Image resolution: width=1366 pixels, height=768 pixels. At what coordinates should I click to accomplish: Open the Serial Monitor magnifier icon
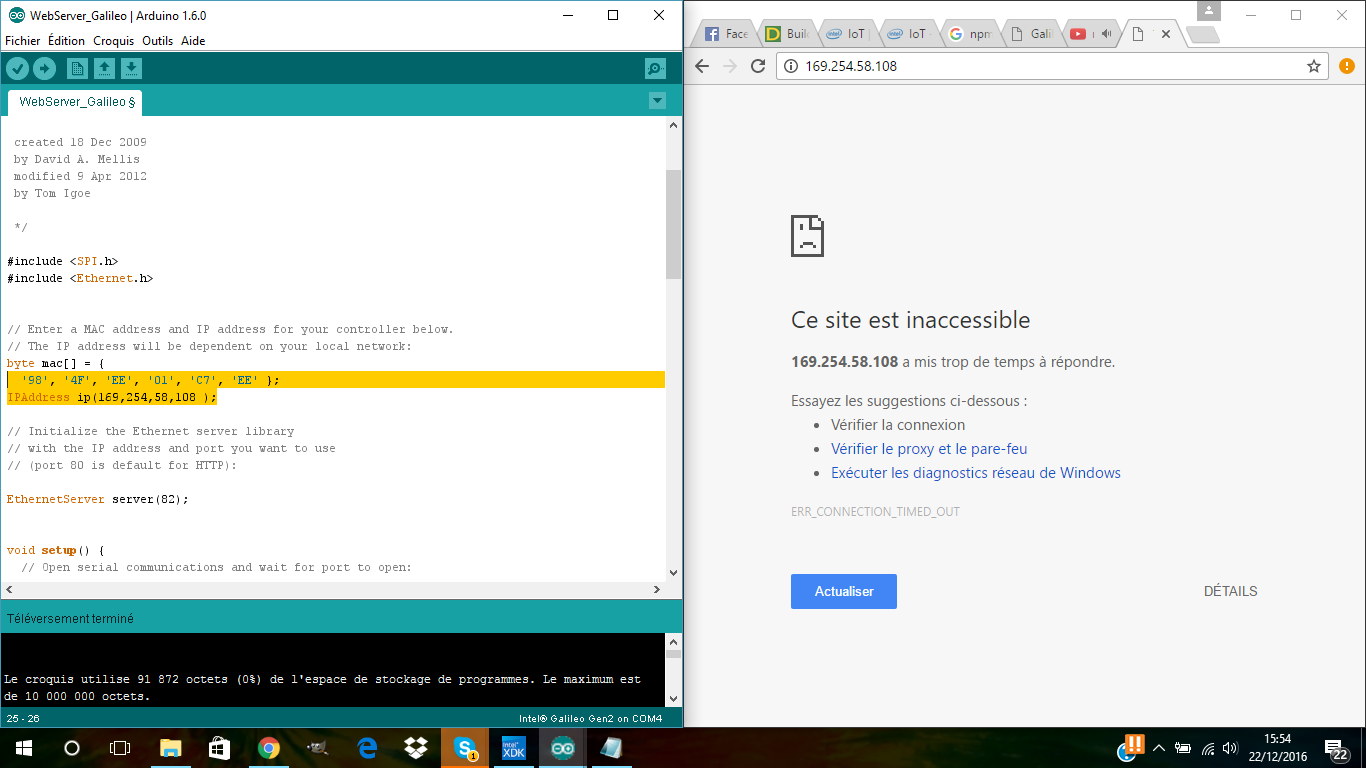[x=655, y=68]
